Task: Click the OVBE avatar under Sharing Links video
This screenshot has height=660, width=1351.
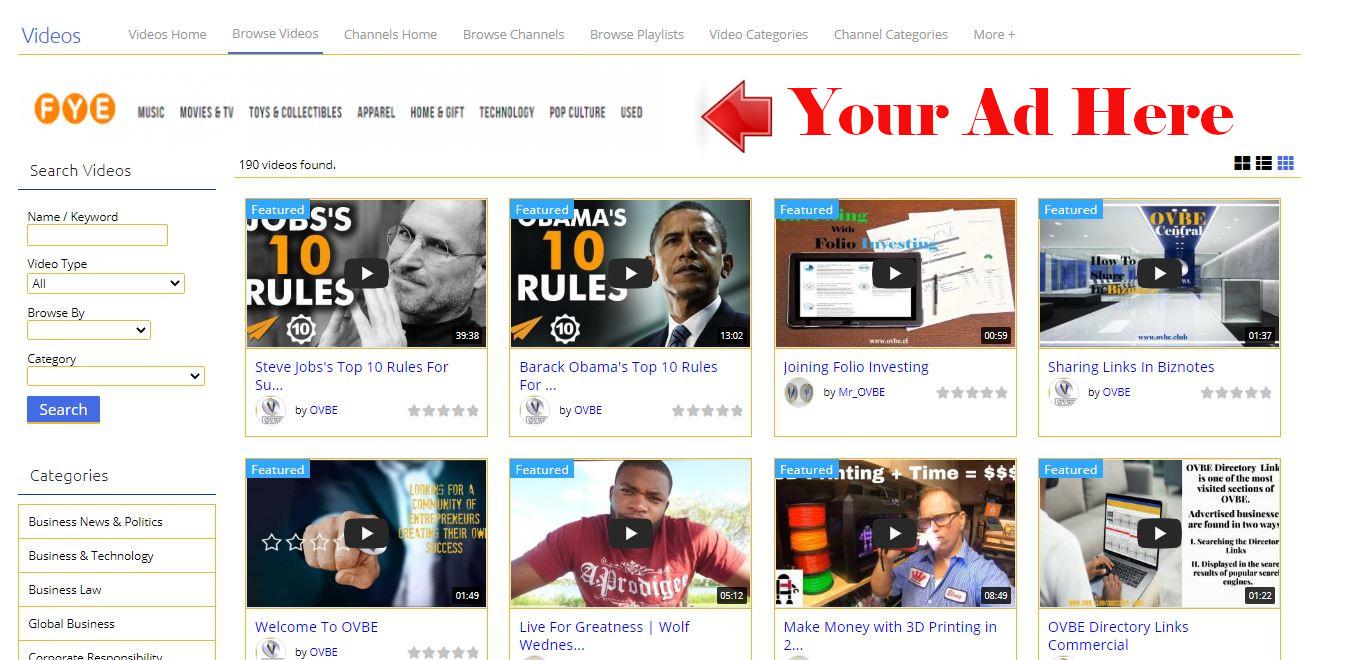Action: tap(1063, 392)
